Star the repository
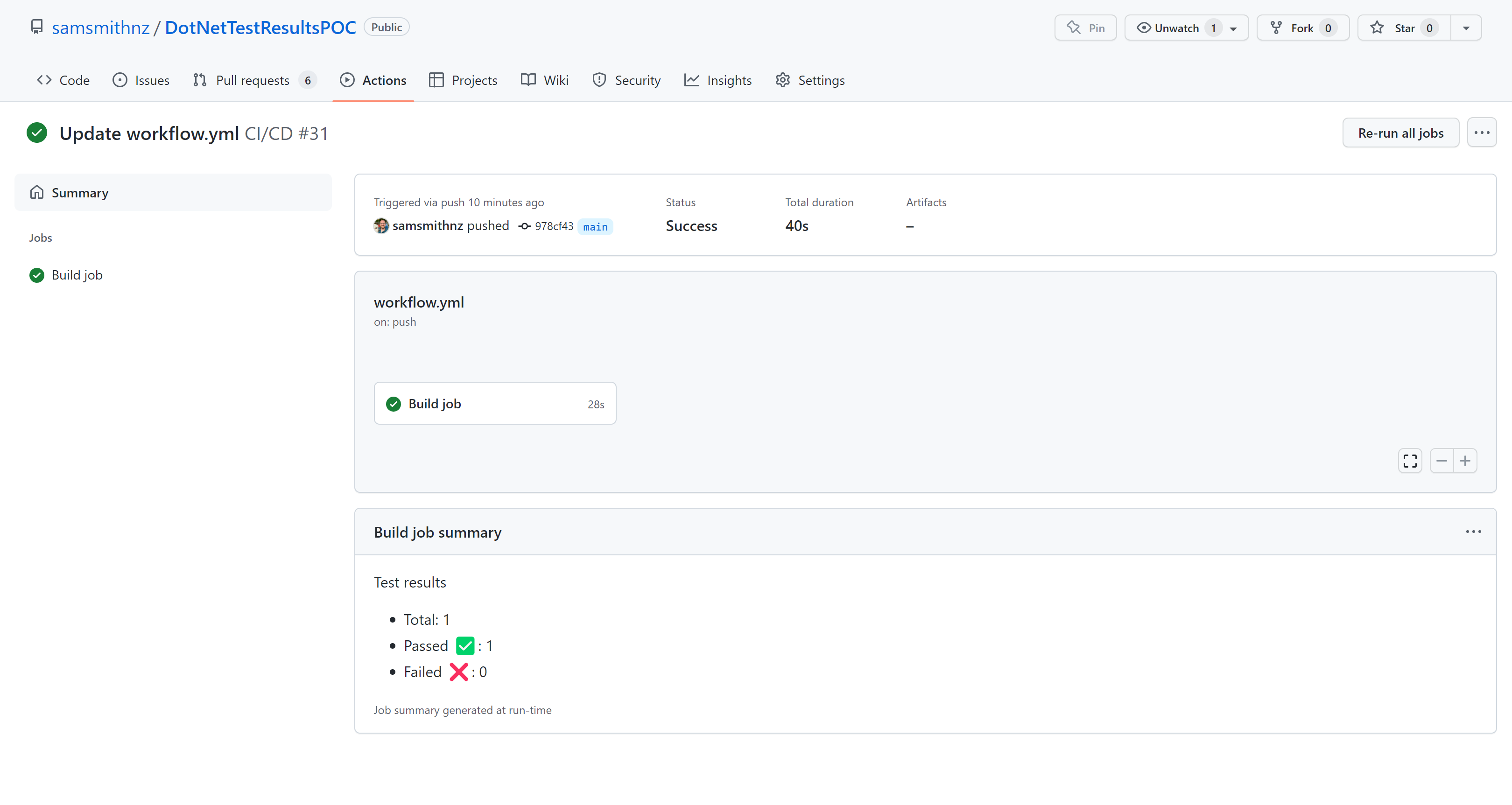This screenshot has height=805, width=1512. (x=1404, y=28)
